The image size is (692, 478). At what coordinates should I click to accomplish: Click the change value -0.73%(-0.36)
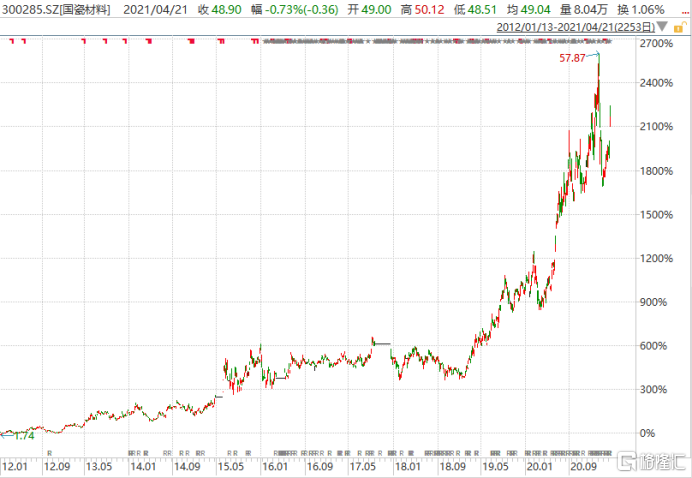pyautogui.click(x=302, y=10)
